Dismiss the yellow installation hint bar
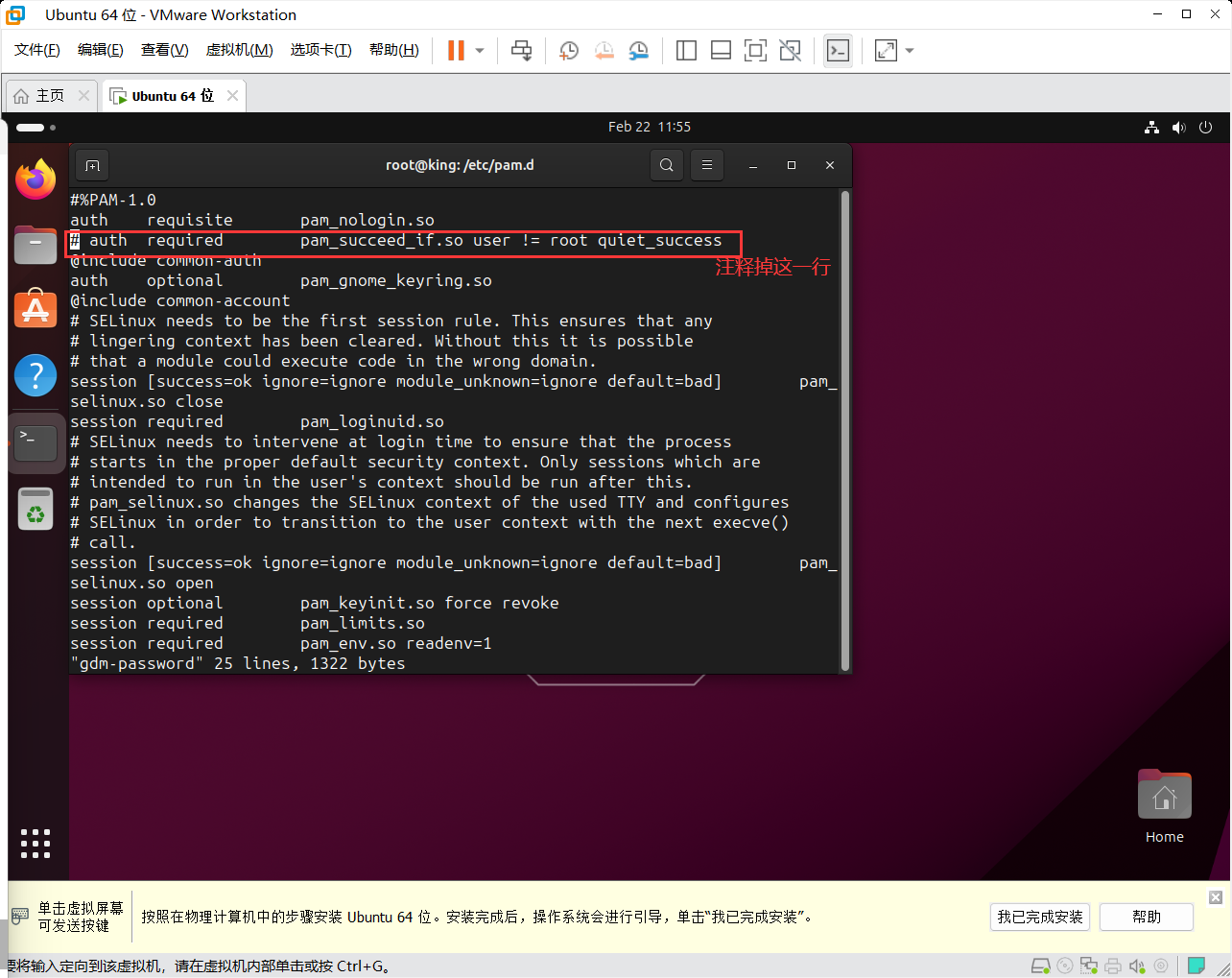Image resolution: width=1232 pixels, height=978 pixels. 1216,897
